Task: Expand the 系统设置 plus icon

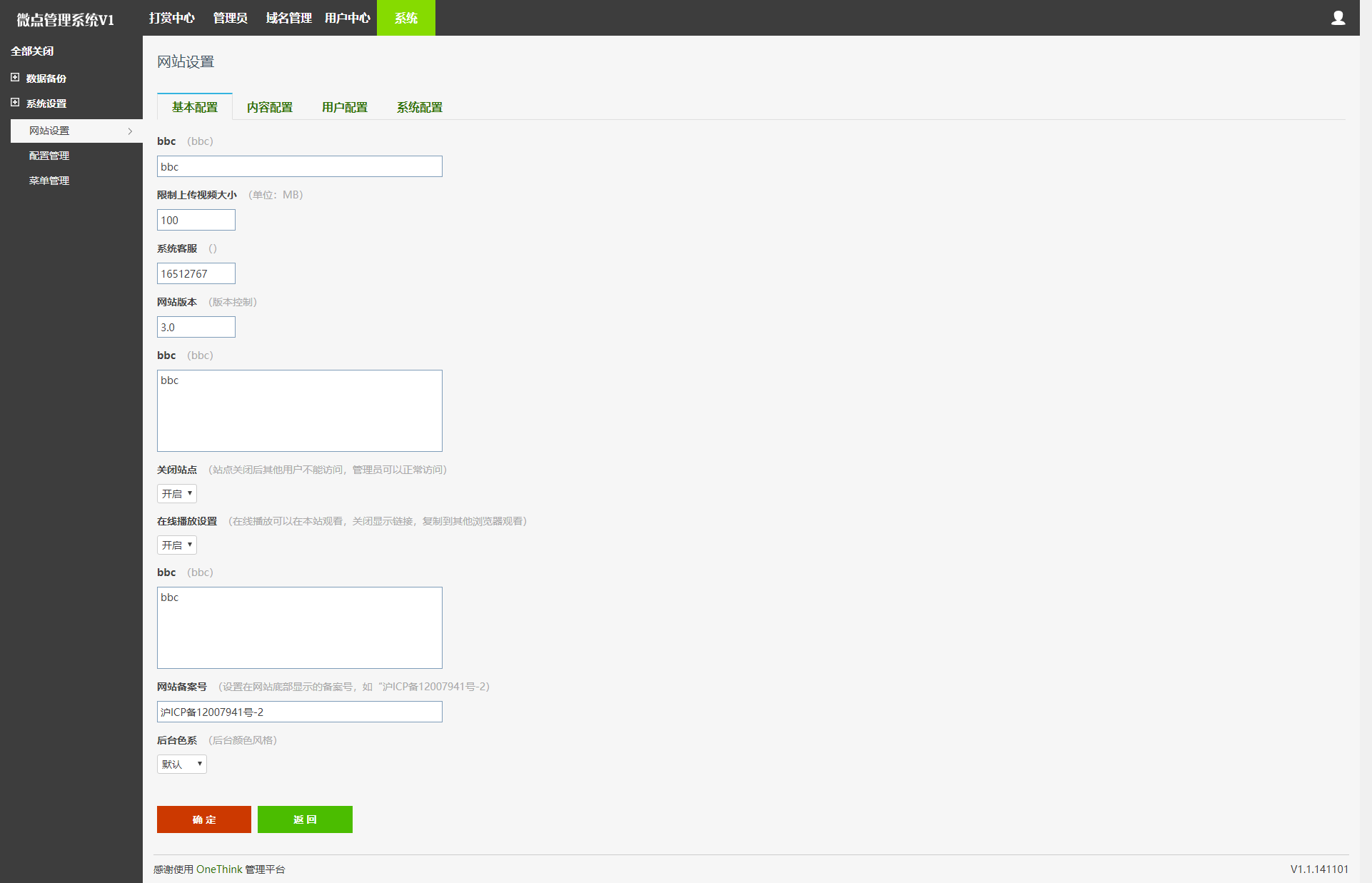Action: (x=15, y=102)
